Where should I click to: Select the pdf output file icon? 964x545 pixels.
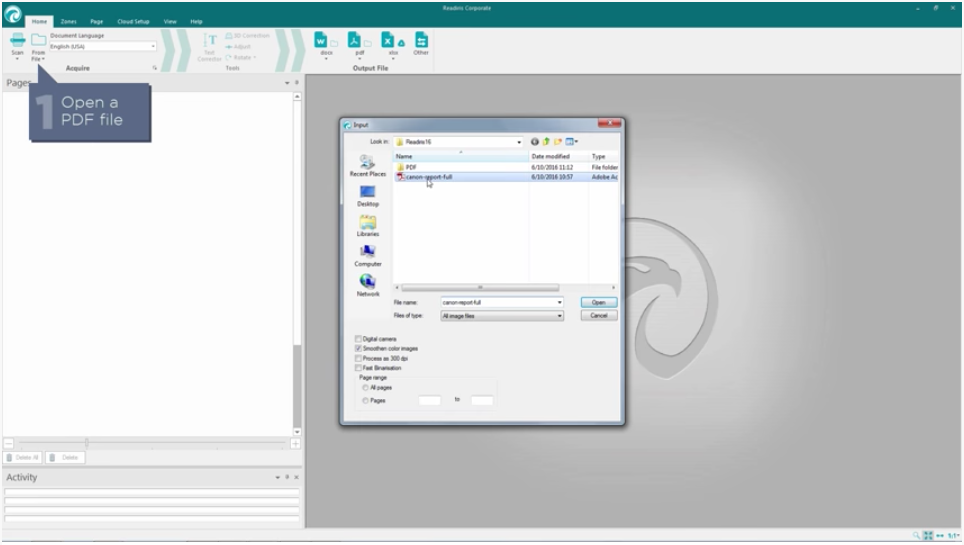tap(357, 40)
